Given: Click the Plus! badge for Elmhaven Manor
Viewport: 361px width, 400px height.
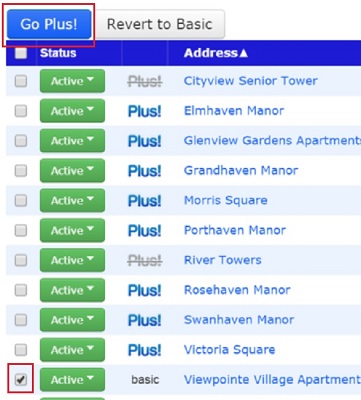Looking at the screenshot, I should [145, 111].
